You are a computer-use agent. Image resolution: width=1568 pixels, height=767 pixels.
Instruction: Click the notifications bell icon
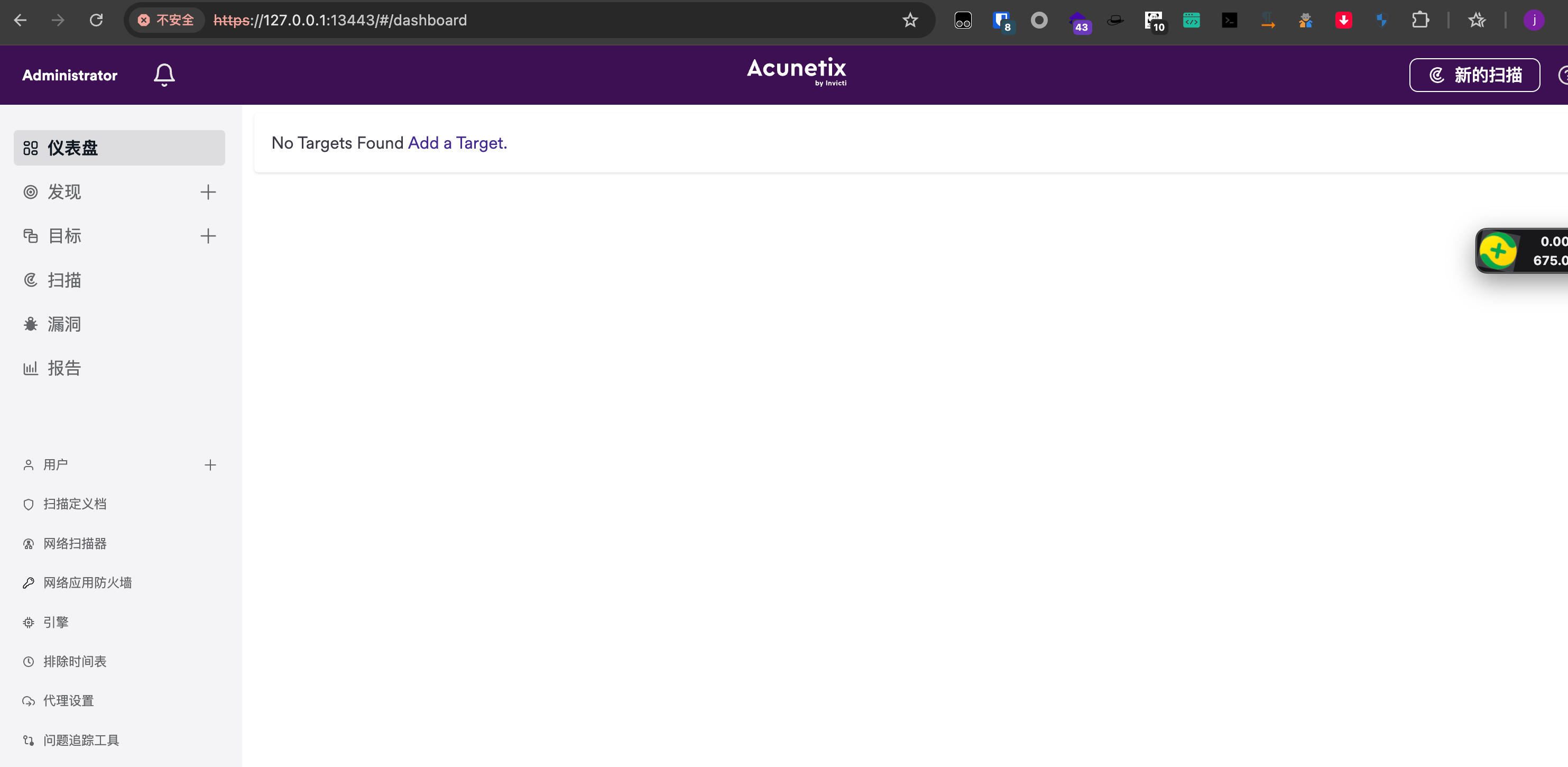(164, 75)
